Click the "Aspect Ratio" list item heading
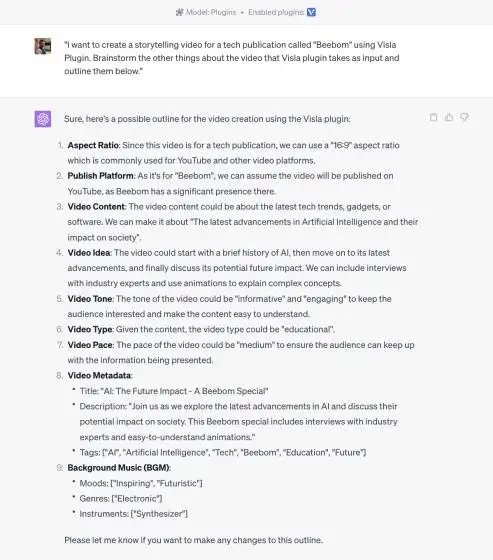 click(x=93, y=145)
